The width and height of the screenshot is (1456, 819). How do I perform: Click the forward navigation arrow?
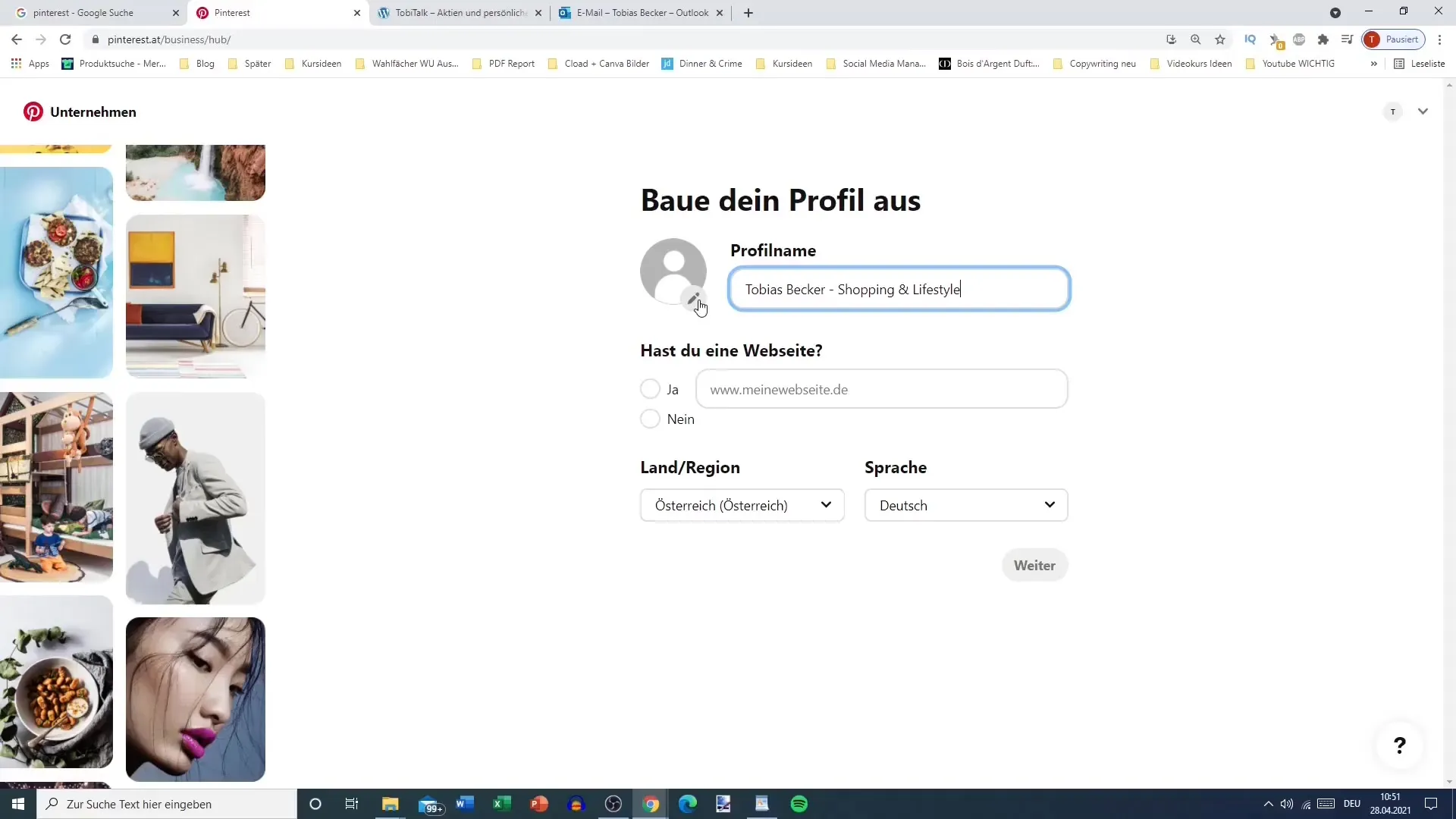tap(40, 39)
